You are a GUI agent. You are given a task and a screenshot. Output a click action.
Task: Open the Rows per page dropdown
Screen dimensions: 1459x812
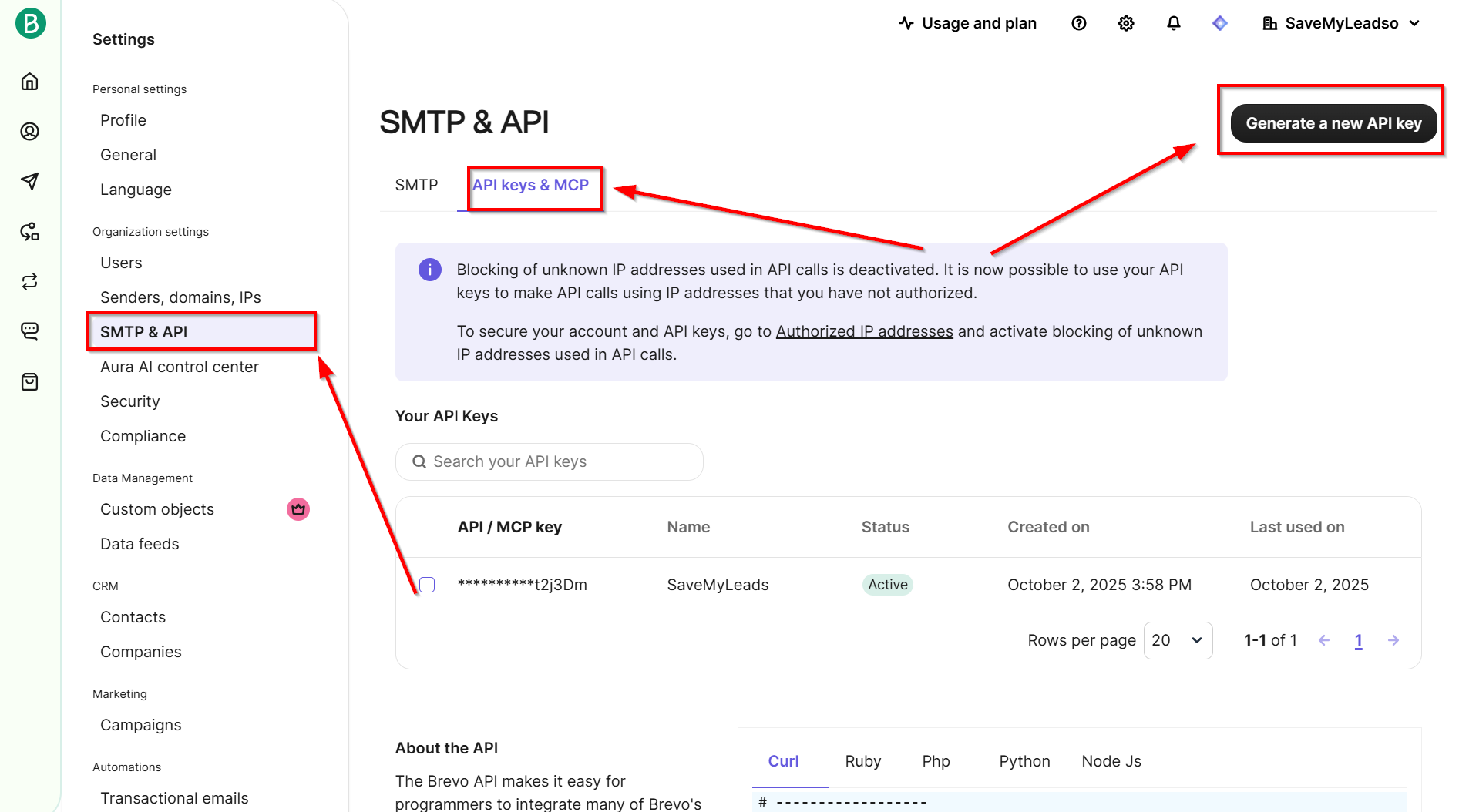(x=1177, y=640)
